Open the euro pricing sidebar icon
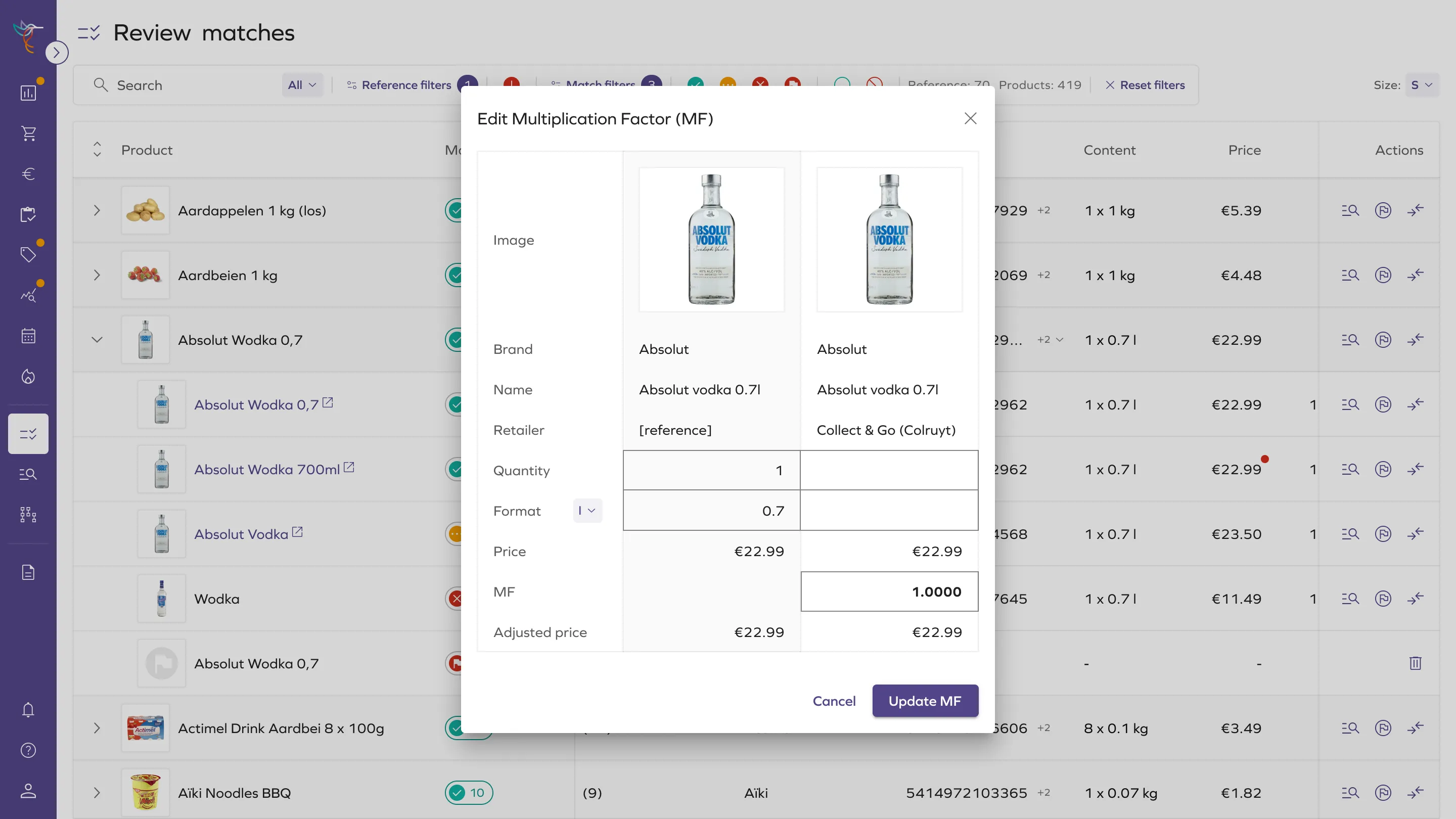 click(x=28, y=173)
